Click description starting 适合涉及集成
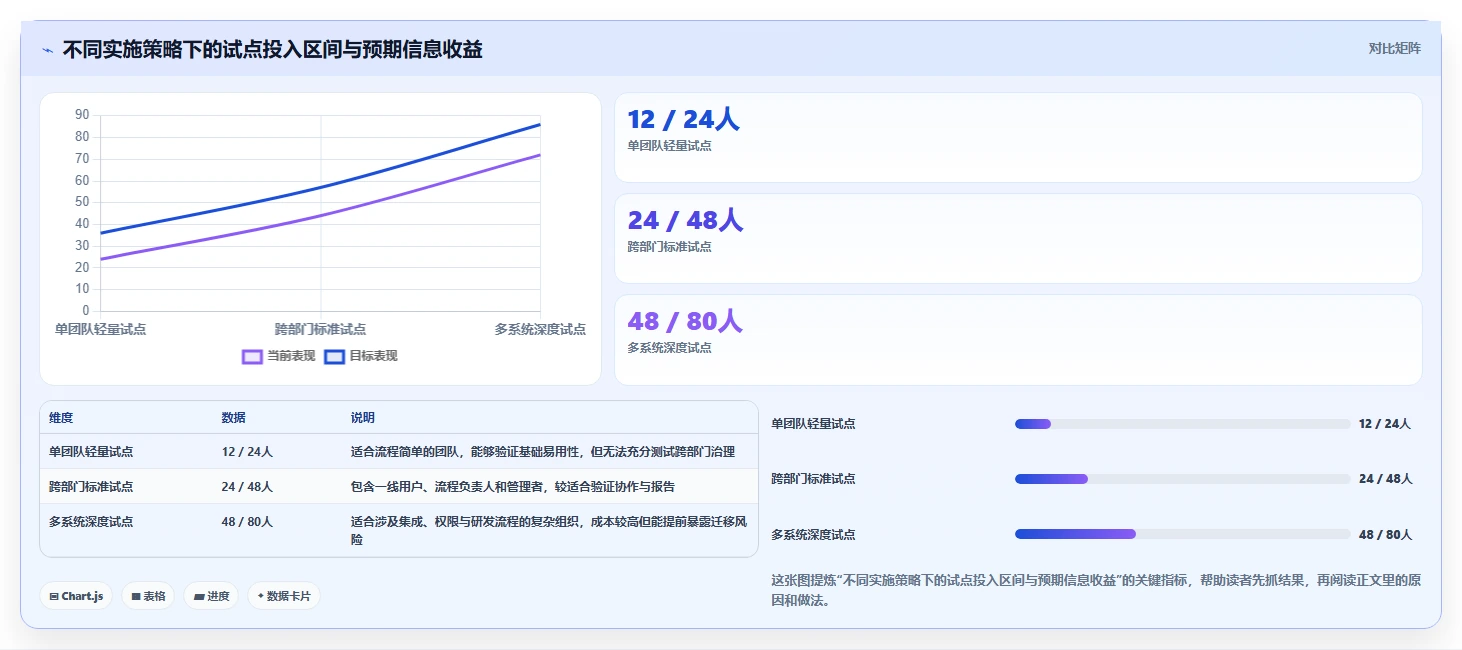 [x=548, y=531]
